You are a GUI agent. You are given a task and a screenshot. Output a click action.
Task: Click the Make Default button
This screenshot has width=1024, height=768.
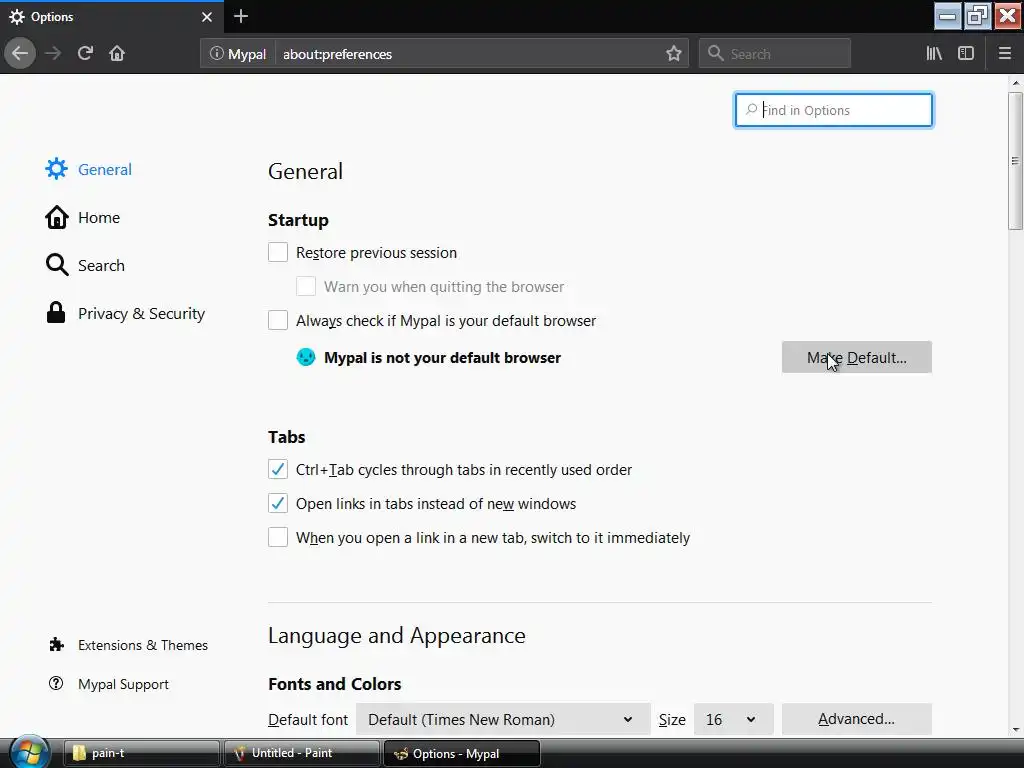pos(857,357)
